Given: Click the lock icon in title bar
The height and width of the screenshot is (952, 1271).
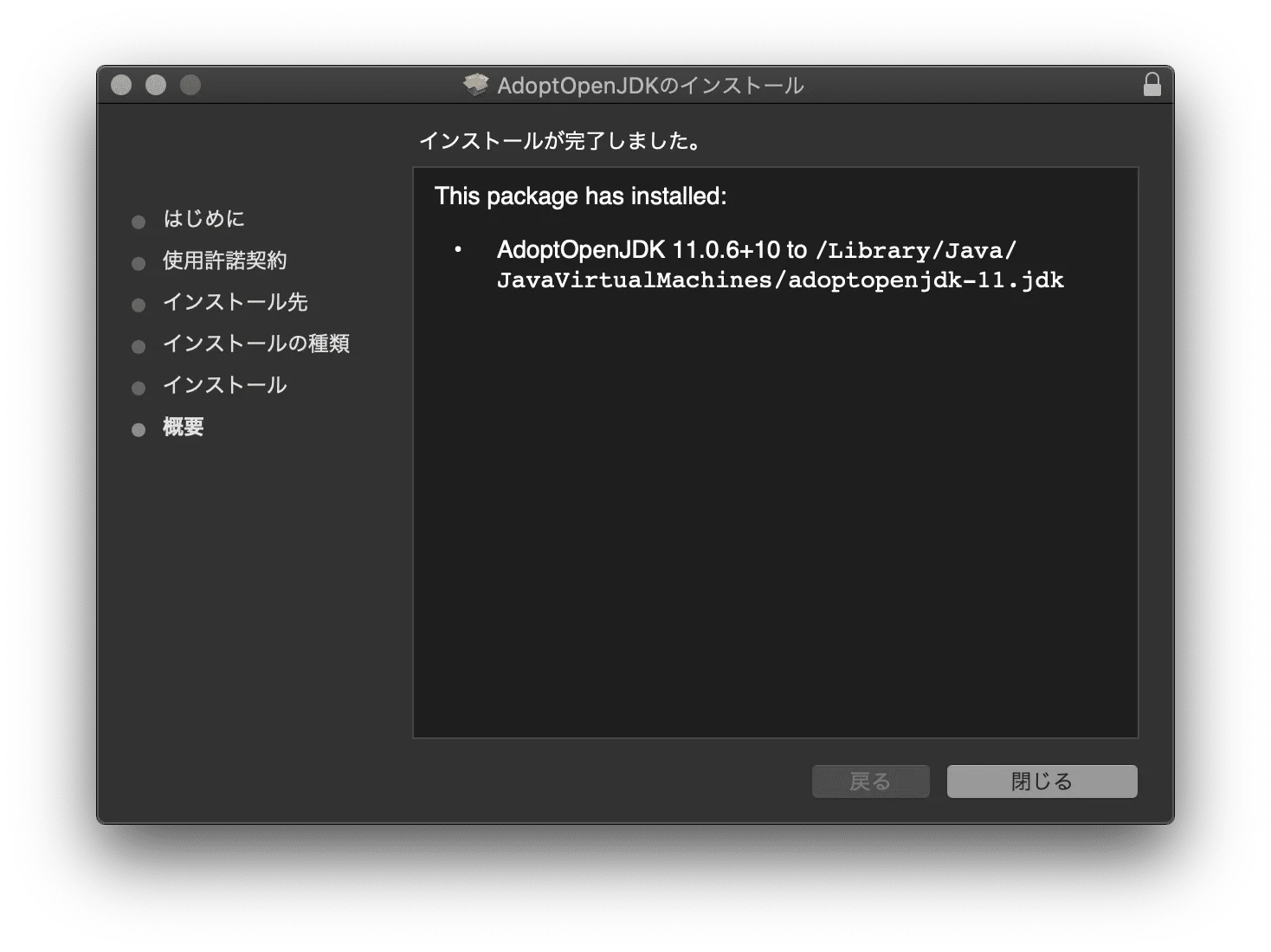Looking at the screenshot, I should [1152, 84].
